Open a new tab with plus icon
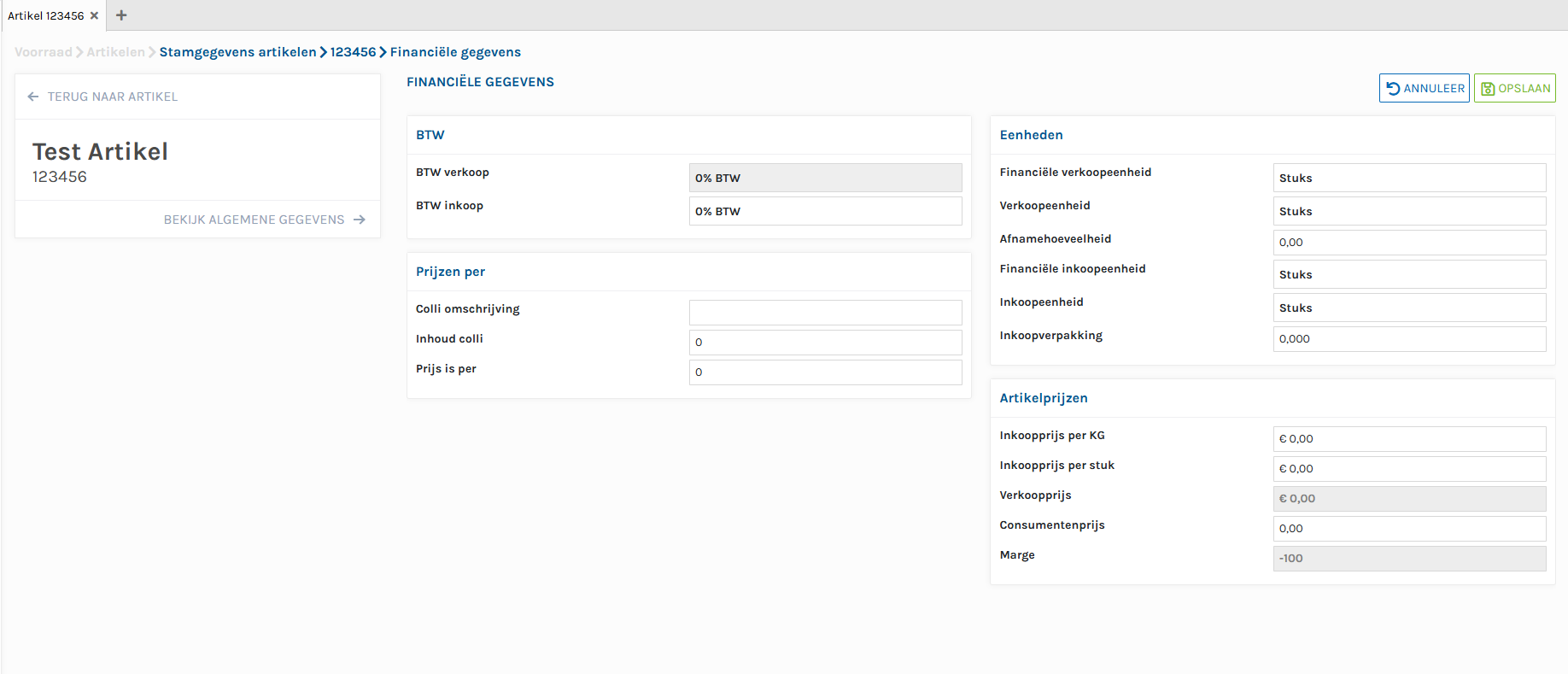1568x674 pixels. [121, 15]
